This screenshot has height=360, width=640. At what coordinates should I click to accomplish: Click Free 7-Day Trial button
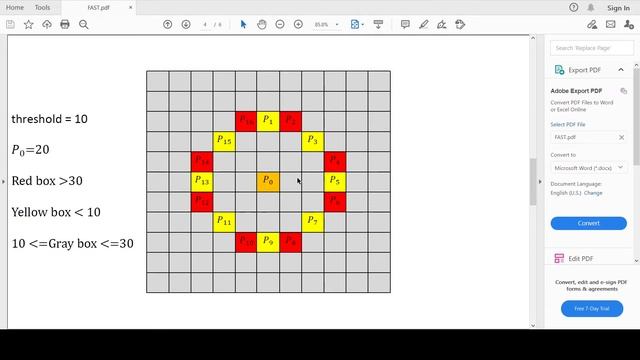pyautogui.click(x=592, y=309)
